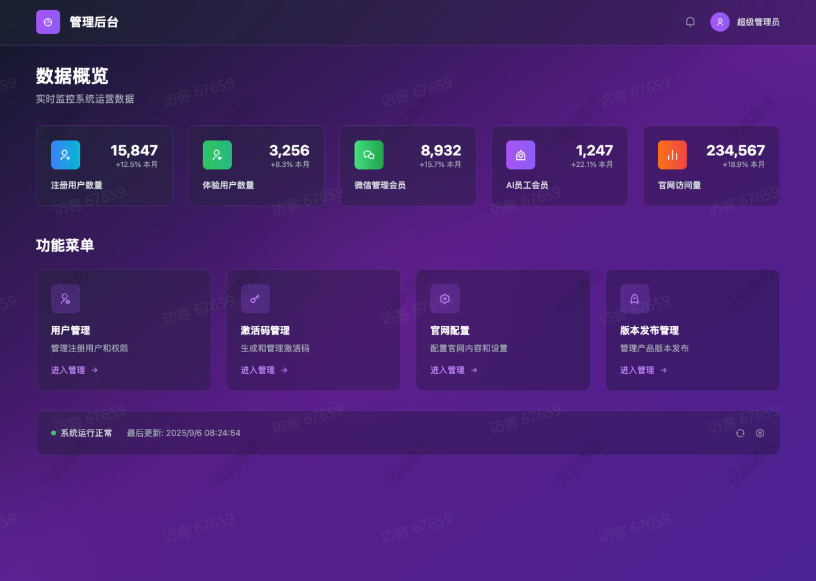Click the 激活码管理 key icon
816x581 pixels.
click(x=255, y=298)
